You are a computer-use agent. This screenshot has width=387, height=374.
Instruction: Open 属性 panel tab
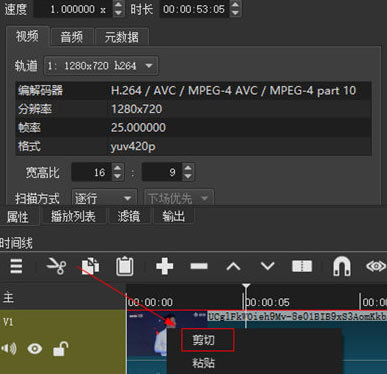coord(18,217)
